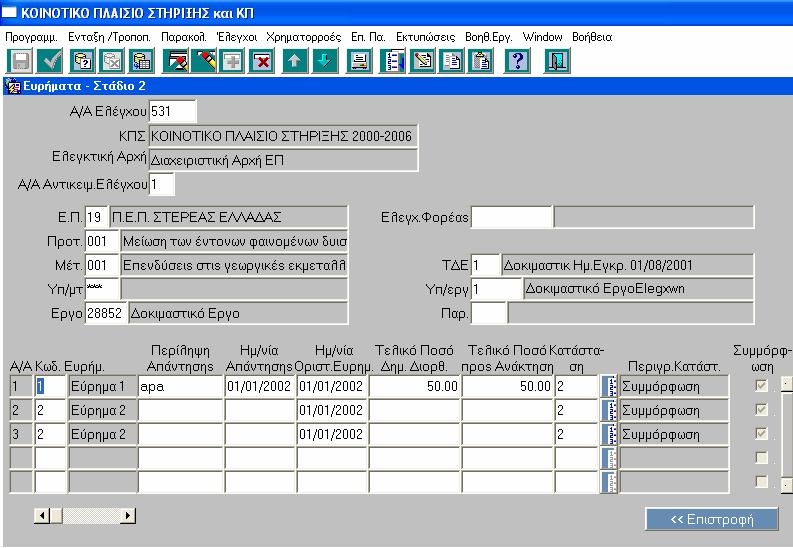The height and width of the screenshot is (548, 793).
Task: Toggle Συμμόρφωση checkbox for row 3
Action: tap(761, 433)
